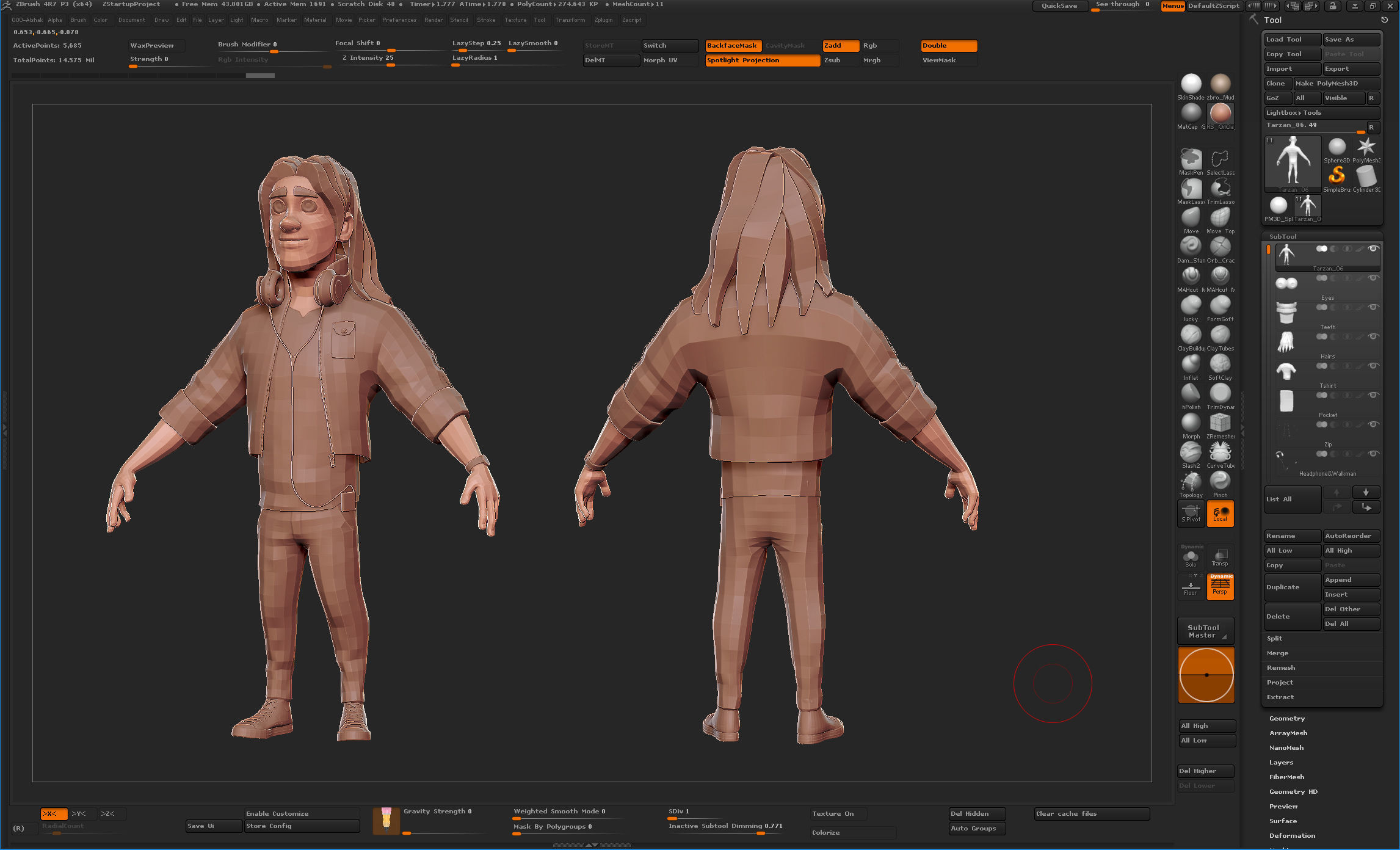
Task: Select the MaskPen brush icon
Action: (x=1190, y=160)
